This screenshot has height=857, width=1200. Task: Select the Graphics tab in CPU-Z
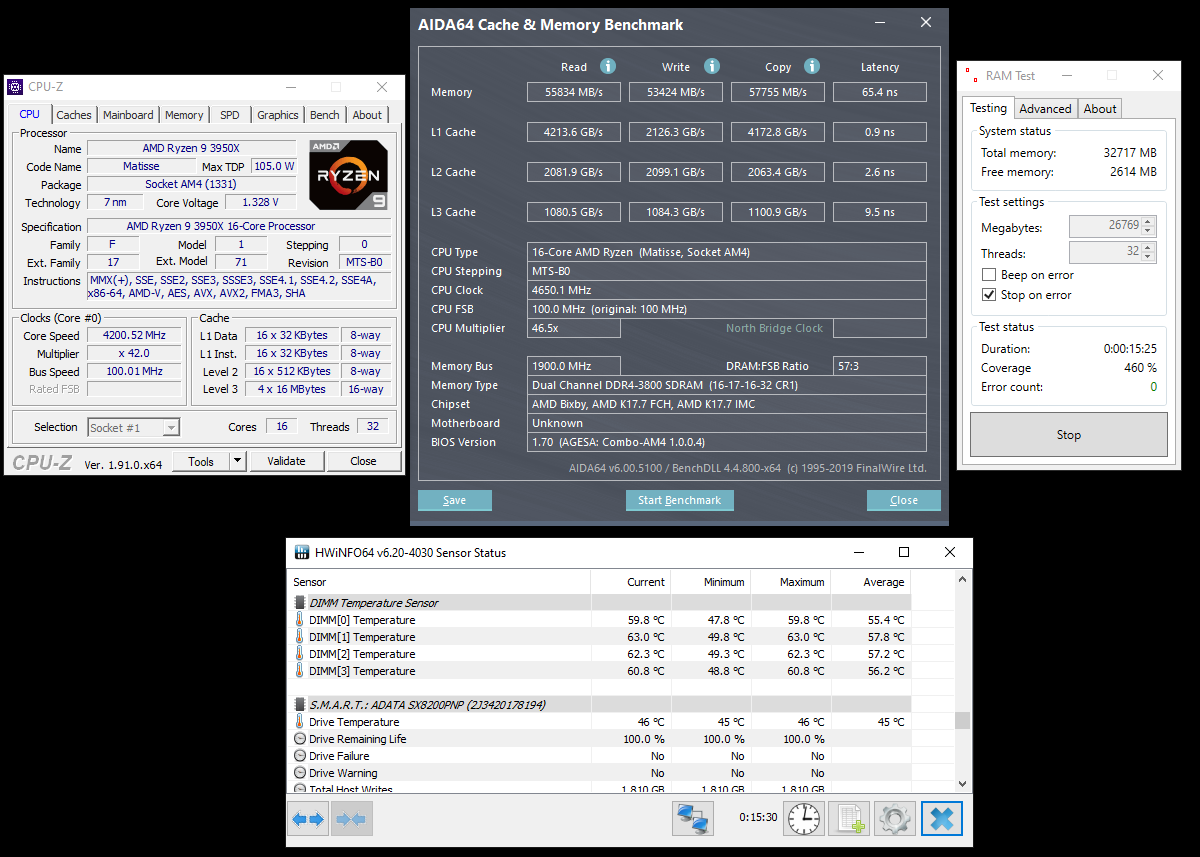(278, 115)
